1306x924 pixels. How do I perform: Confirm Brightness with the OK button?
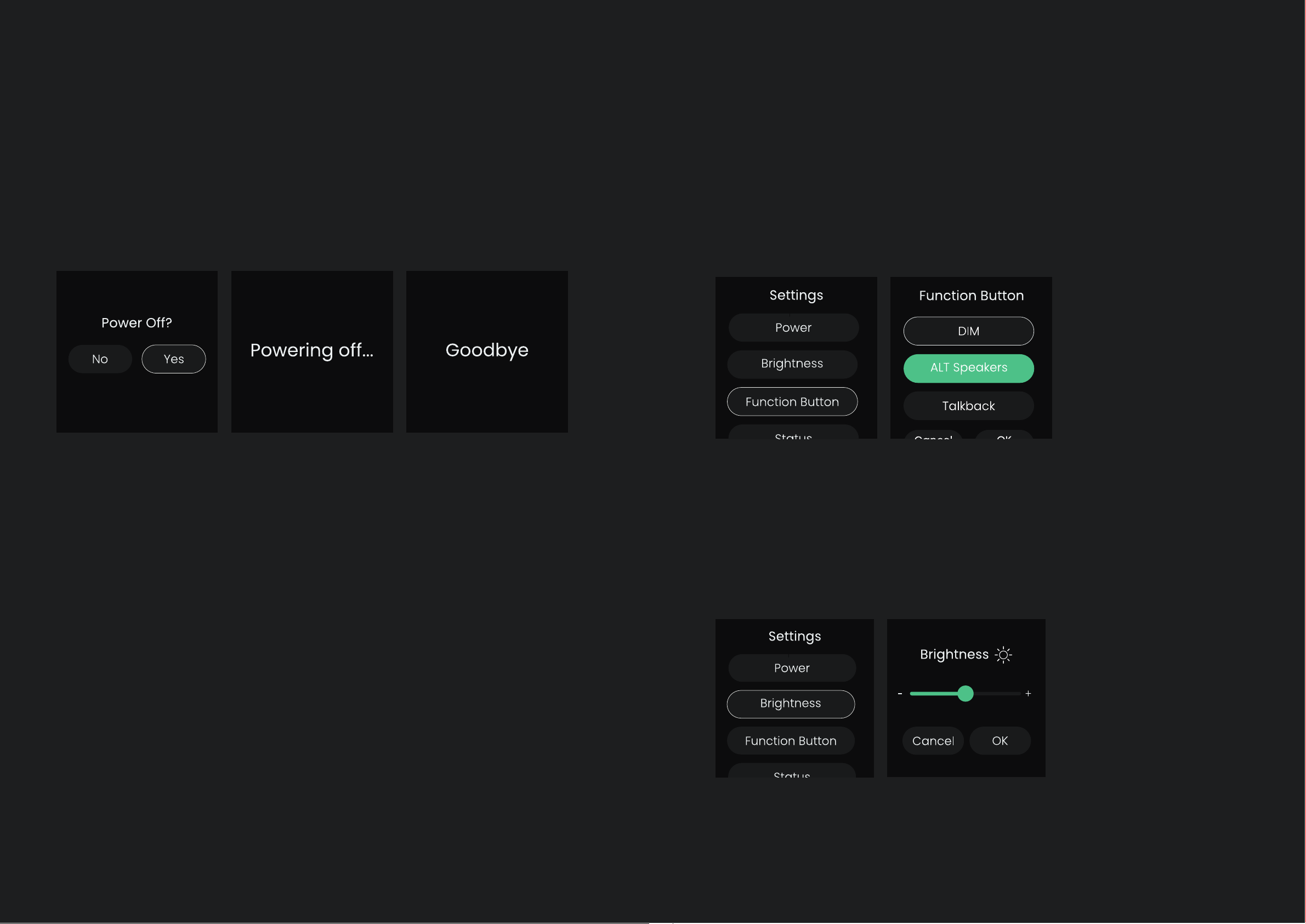[1000, 741]
